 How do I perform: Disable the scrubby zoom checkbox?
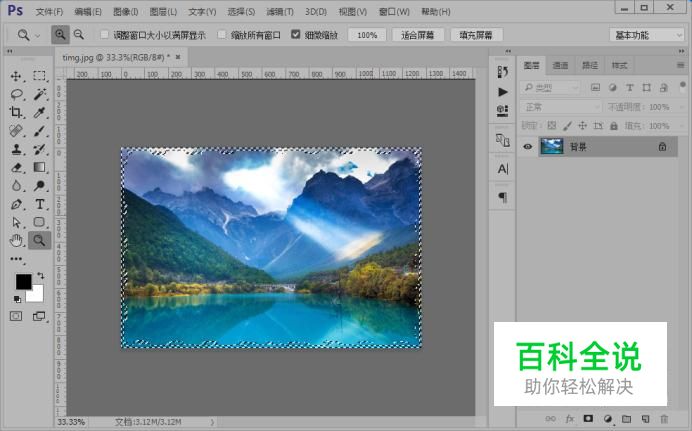click(296, 34)
